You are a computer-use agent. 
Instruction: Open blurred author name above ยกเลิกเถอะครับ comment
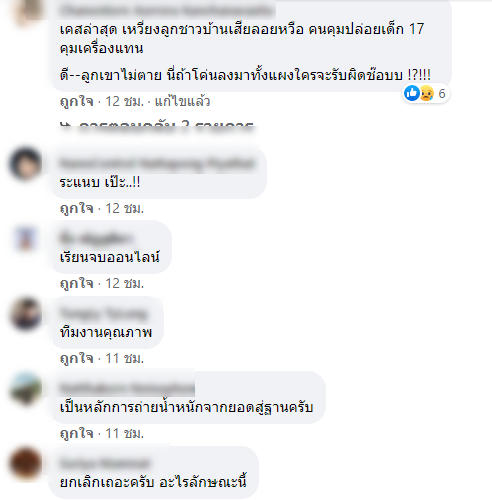(105, 463)
